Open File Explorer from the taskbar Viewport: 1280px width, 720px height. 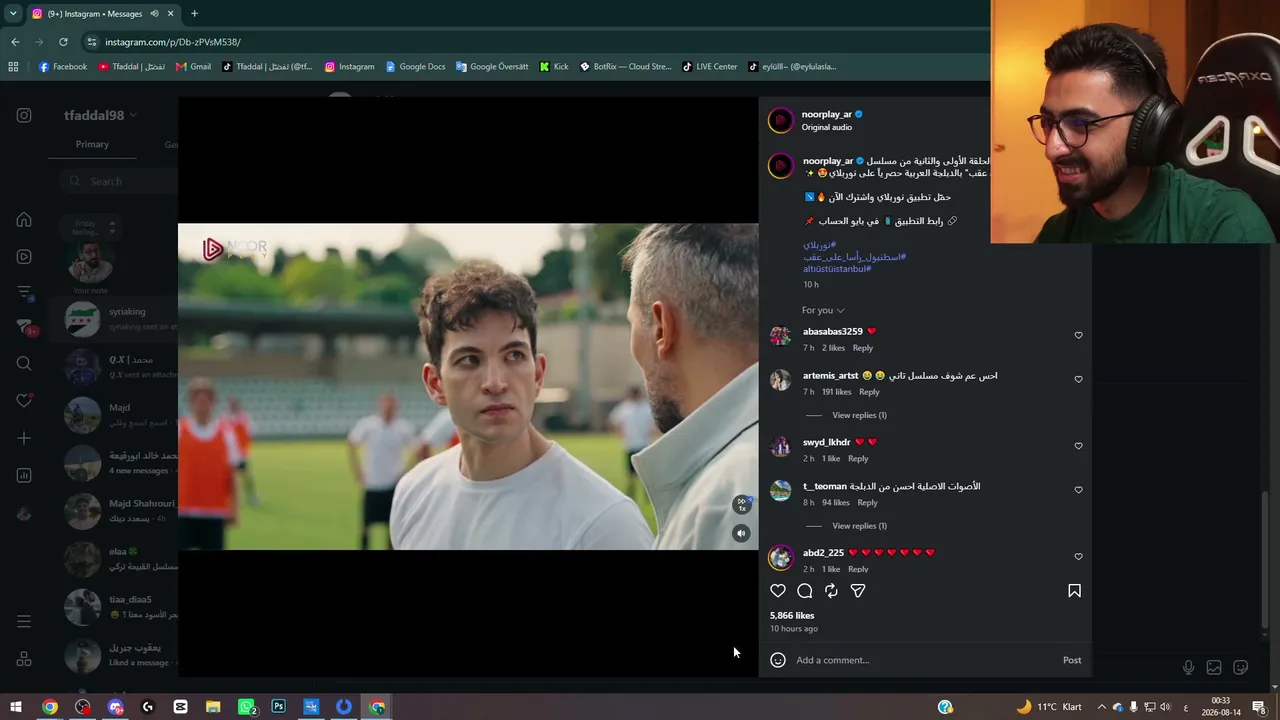point(213,707)
